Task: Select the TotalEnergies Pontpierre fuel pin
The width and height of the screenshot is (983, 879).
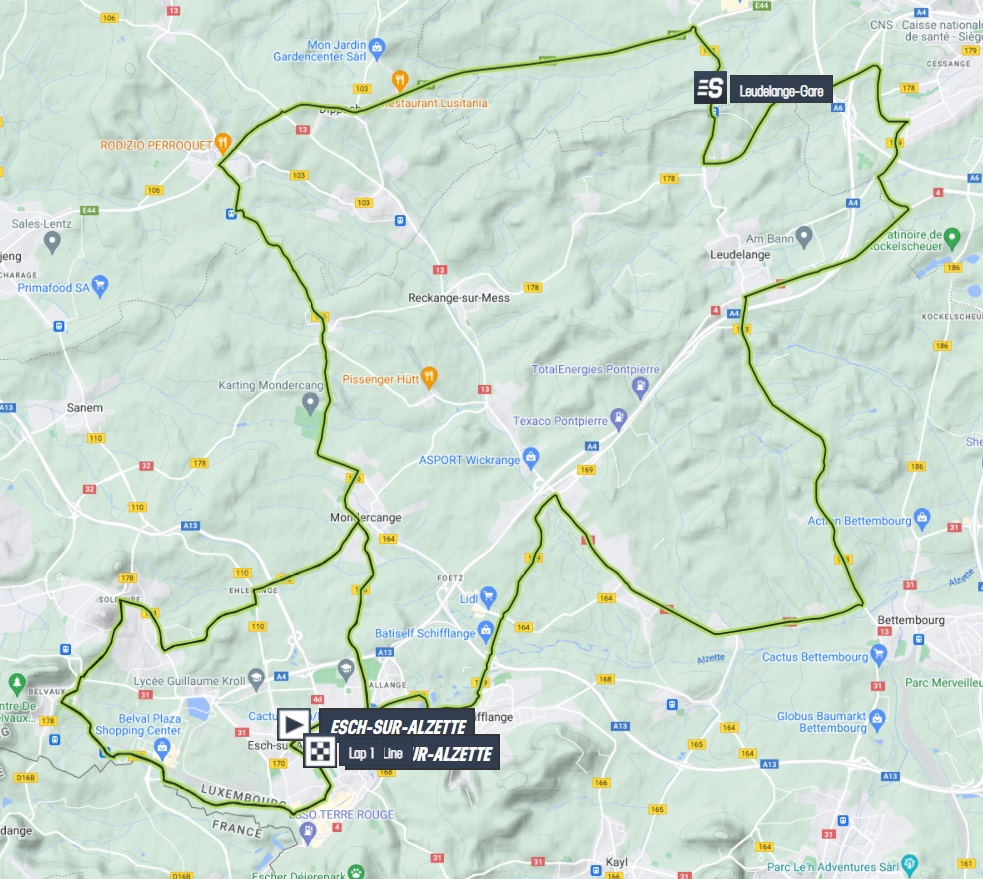Action: tap(639, 387)
